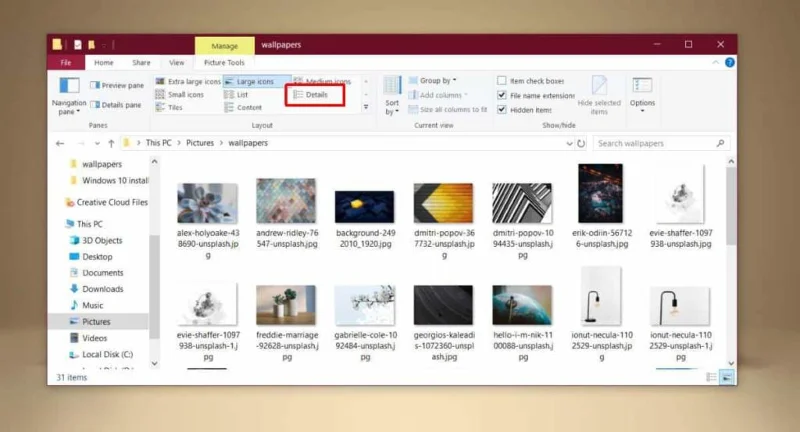Screen dimensions: 800x432
Task: Toggle the Preview pane
Action: [x=117, y=85]
